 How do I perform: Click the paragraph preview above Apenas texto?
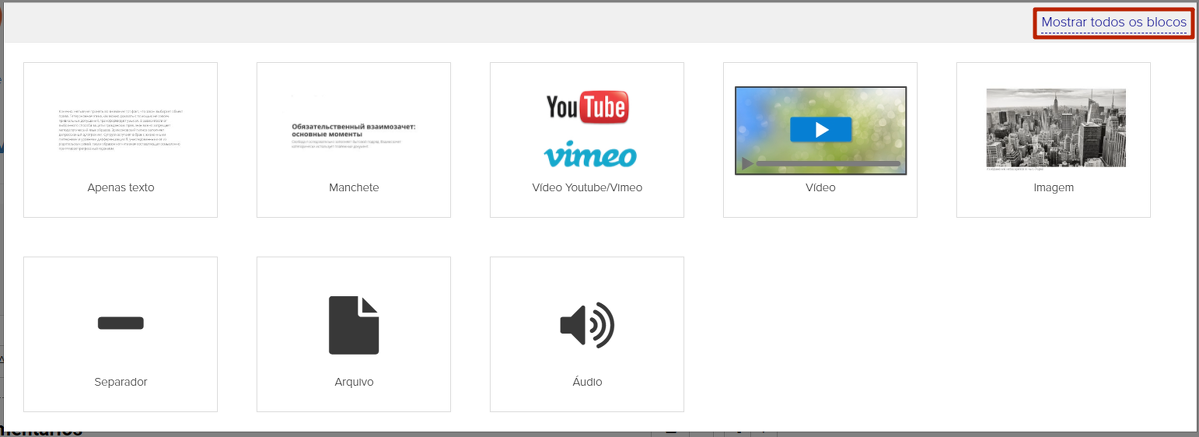tap(120, 129)
